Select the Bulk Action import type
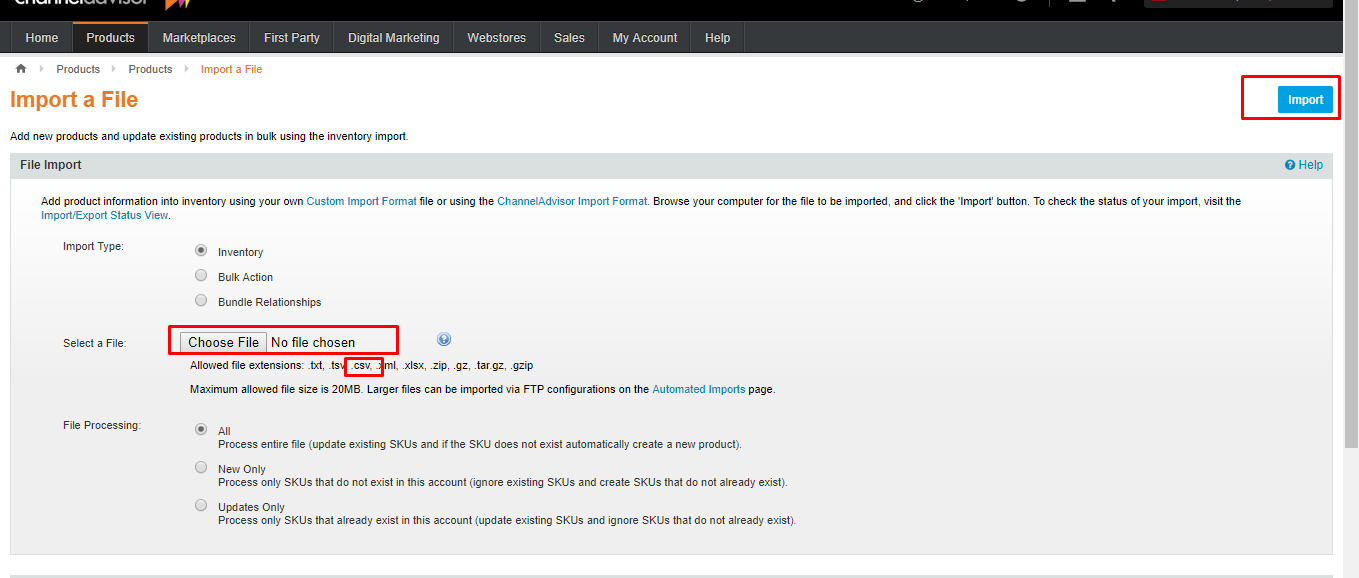This screenshot has height=578, width=1359. (x=201, y=276)
